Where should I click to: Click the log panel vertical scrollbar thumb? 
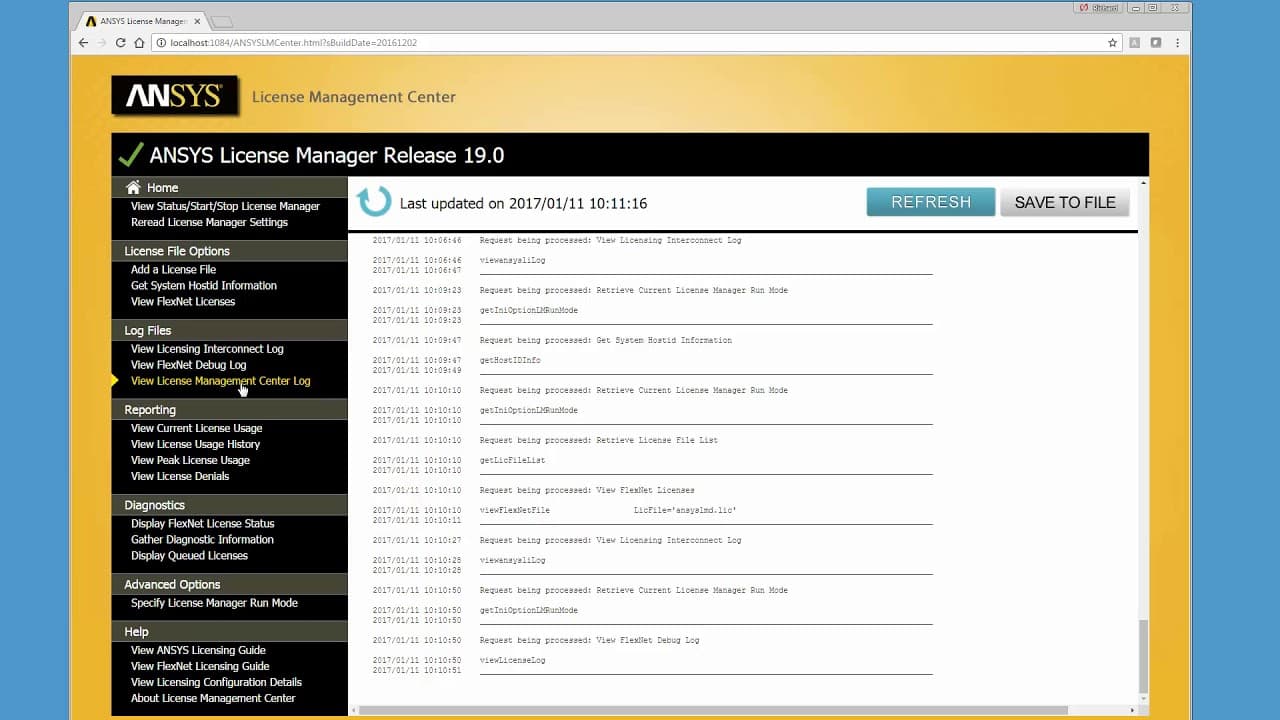coord(1144,655)
